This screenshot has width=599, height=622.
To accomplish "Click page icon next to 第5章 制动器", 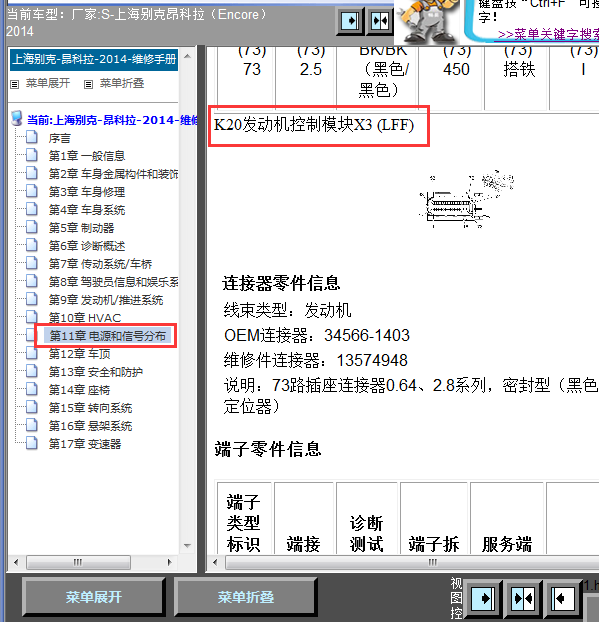I will pyautogui.click(x=31, y=227).
